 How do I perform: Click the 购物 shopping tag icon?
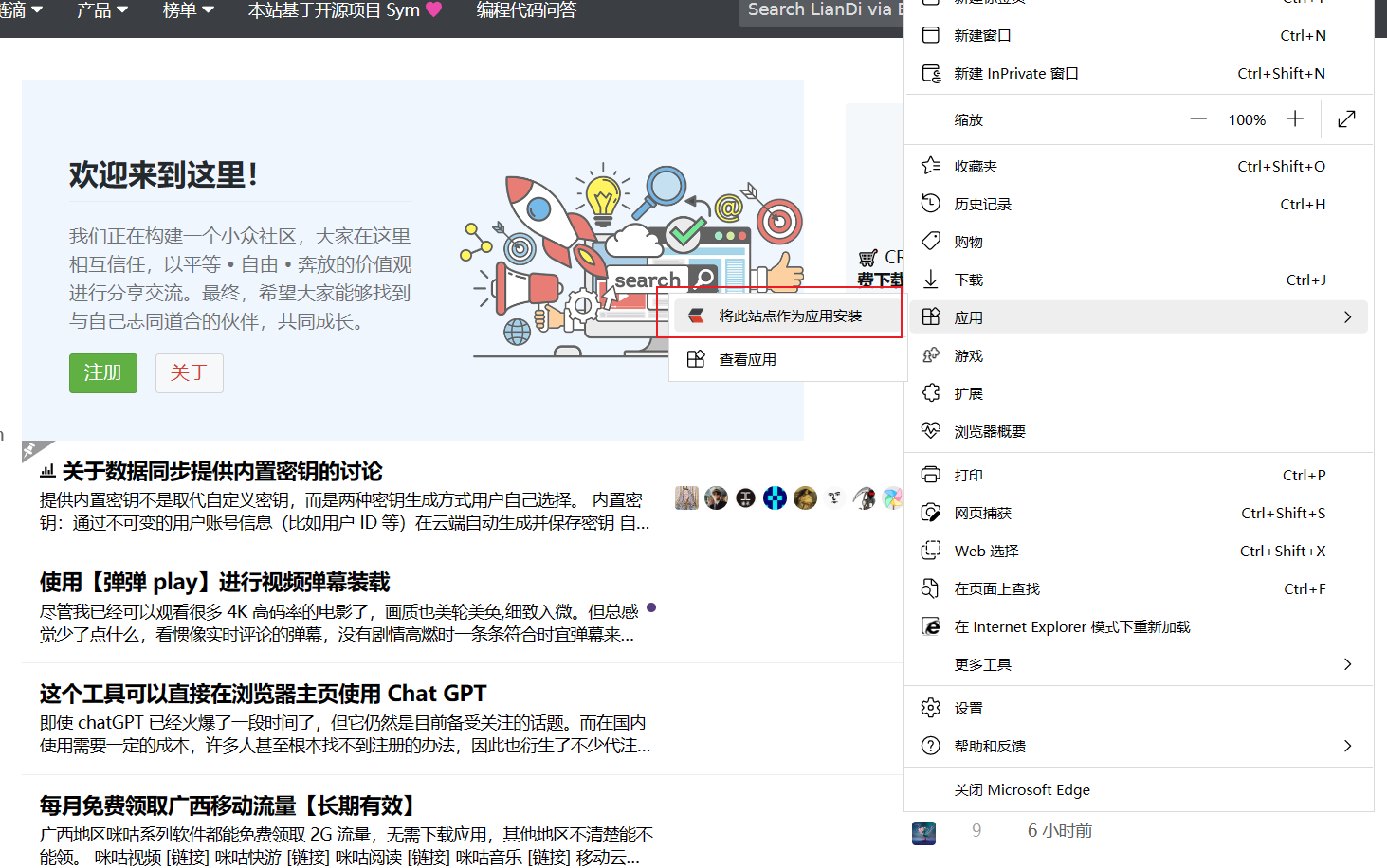(x=930, y=242)
